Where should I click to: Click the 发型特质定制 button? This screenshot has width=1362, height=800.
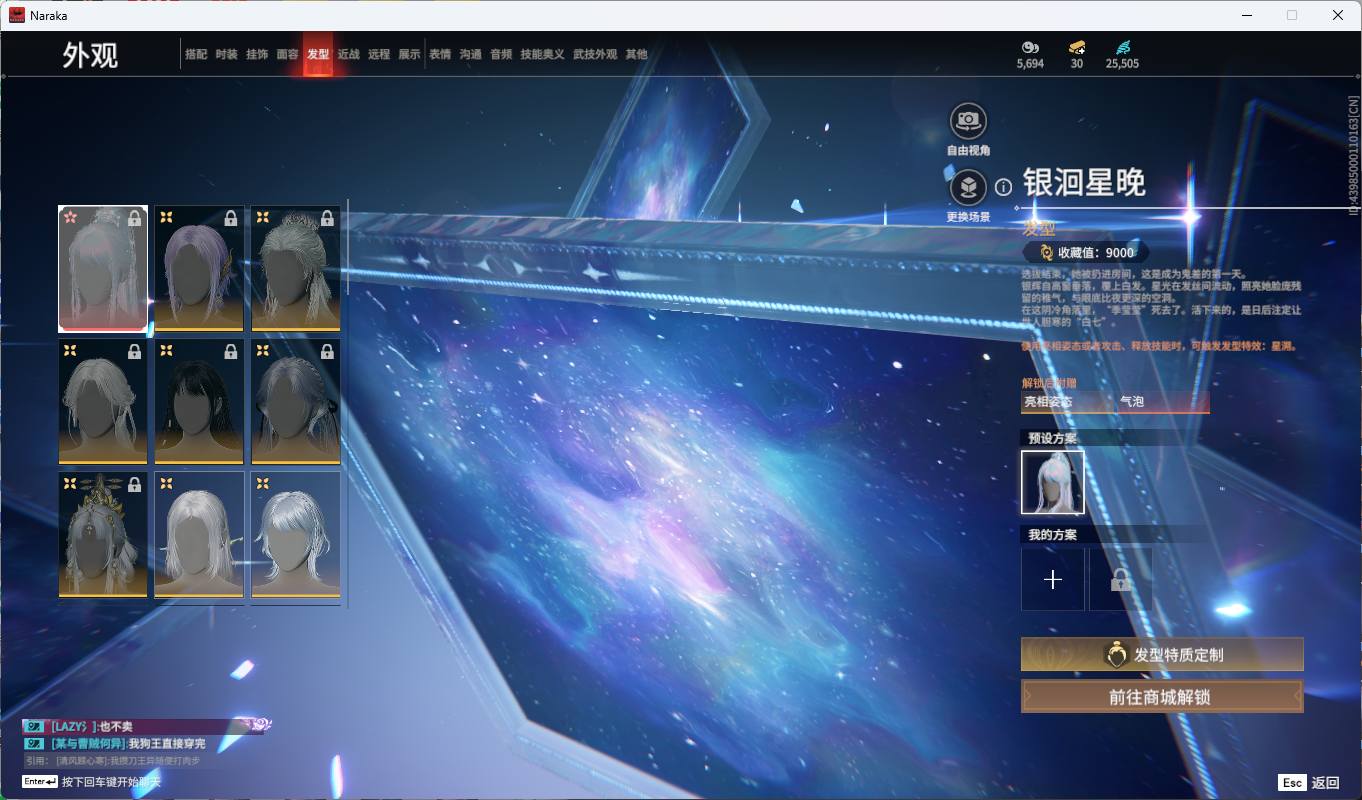pyautogui.click(x=1162, y=655)
